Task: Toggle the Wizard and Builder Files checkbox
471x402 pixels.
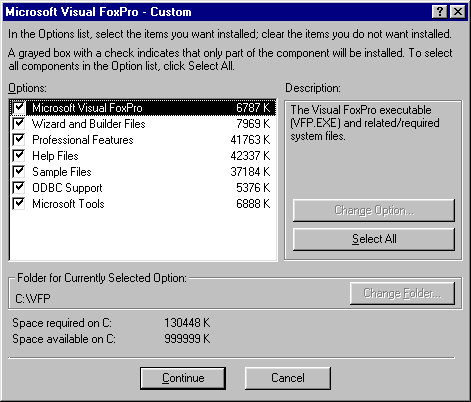Action: (19, 123)
